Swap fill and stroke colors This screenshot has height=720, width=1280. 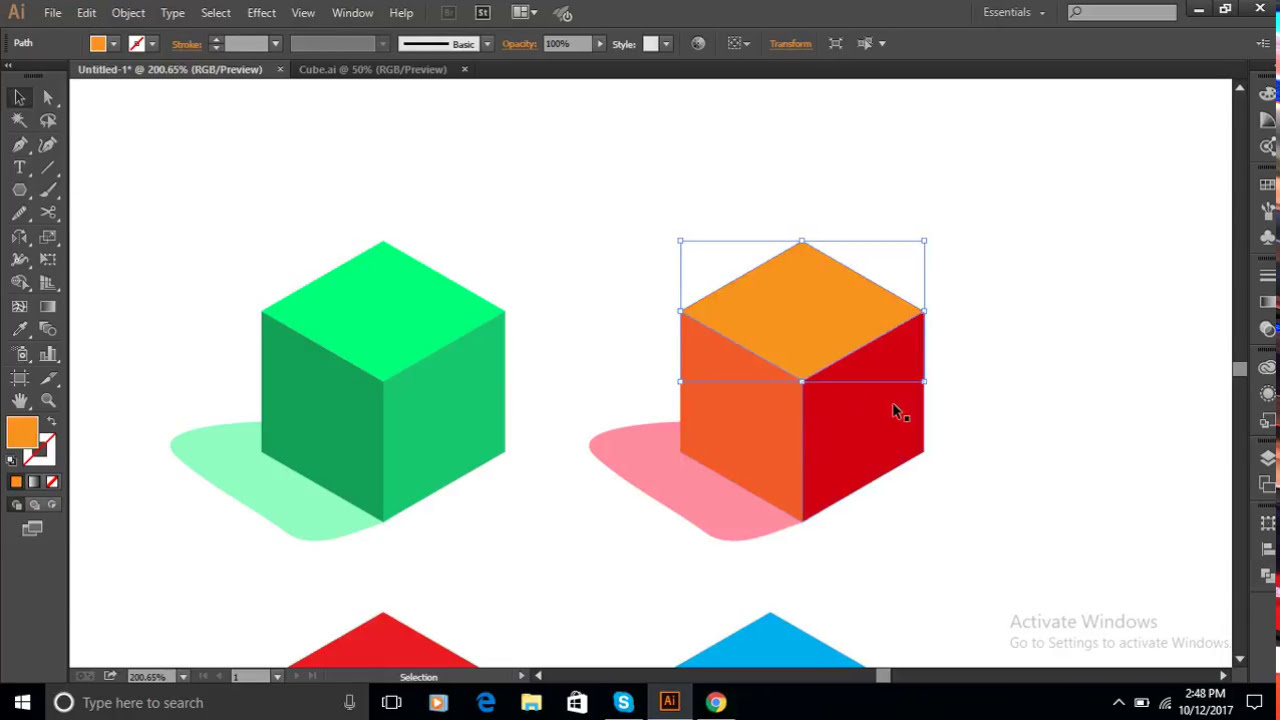52,422
